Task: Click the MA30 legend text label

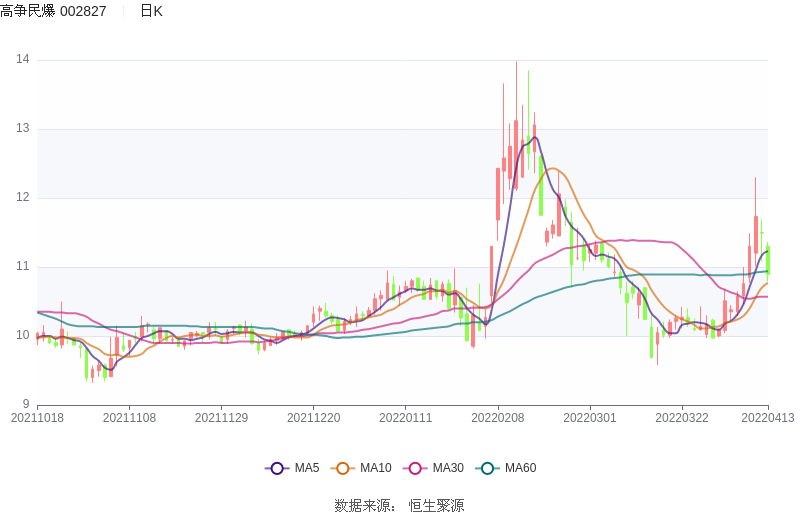Action: [x=448, y=468]
